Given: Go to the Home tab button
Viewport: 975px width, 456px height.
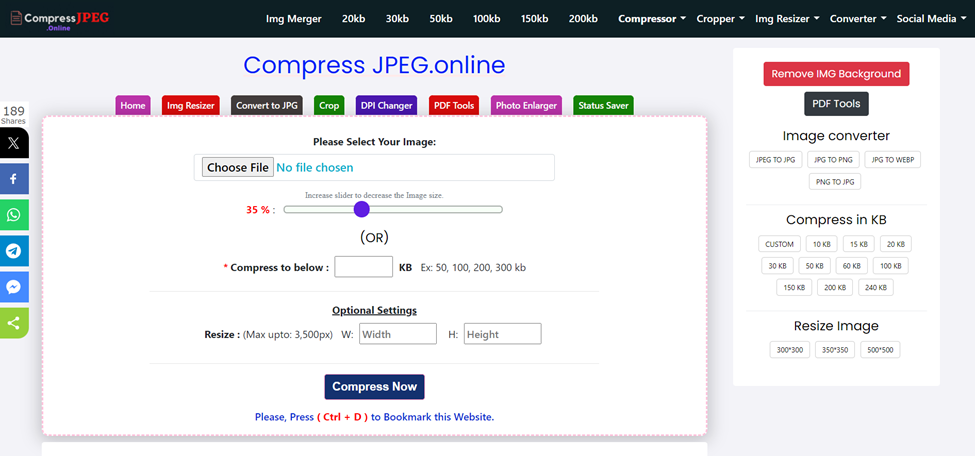Looking at the screenshot, I should point(132,106).
